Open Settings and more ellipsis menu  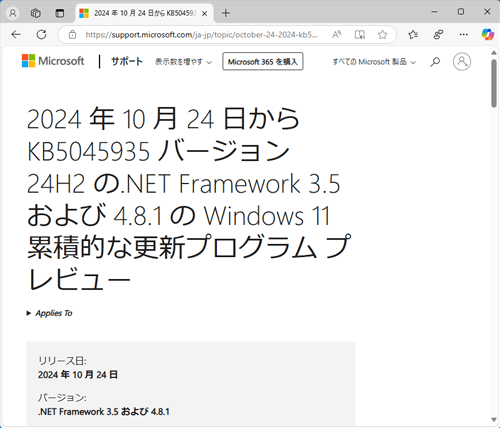pyautogui.click(x=464, y=34)
